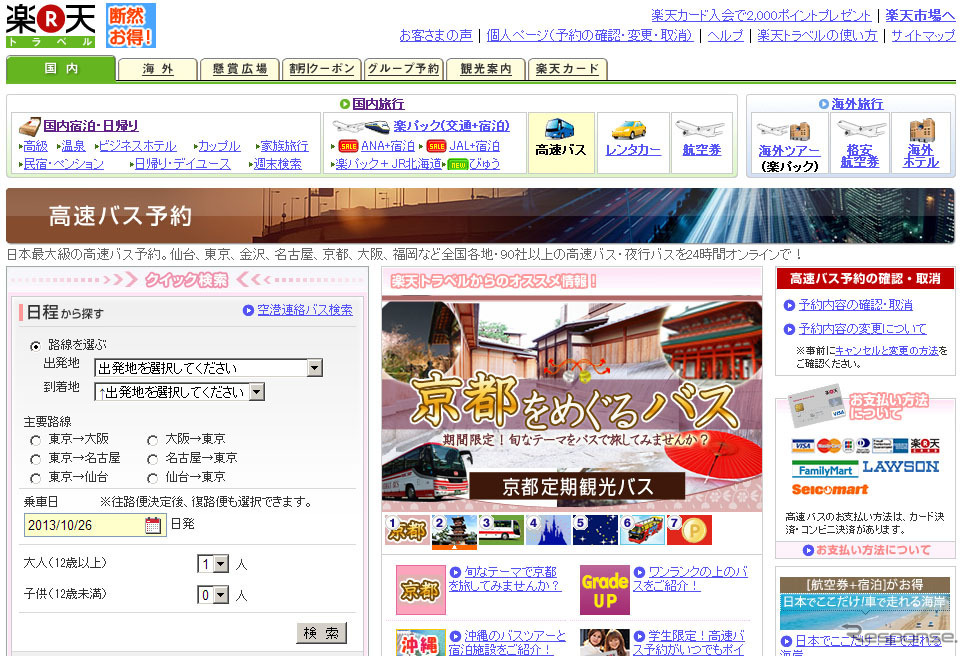Open the 海外ツアー overseas tour icon
Viewport: 969px width, 656px height.
pyautogui.click(x=789, y=142)
